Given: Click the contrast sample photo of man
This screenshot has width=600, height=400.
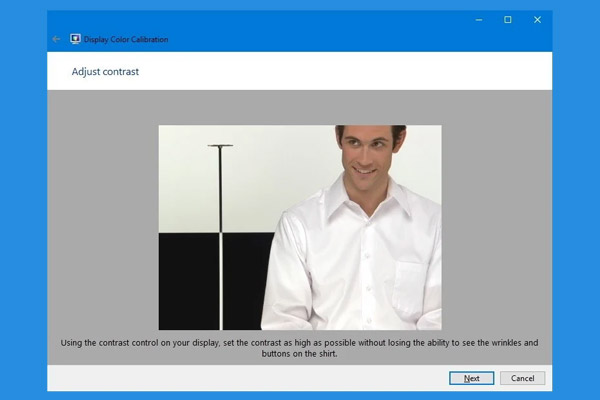Looking at the screenshot, I should [x=300, y=227].
